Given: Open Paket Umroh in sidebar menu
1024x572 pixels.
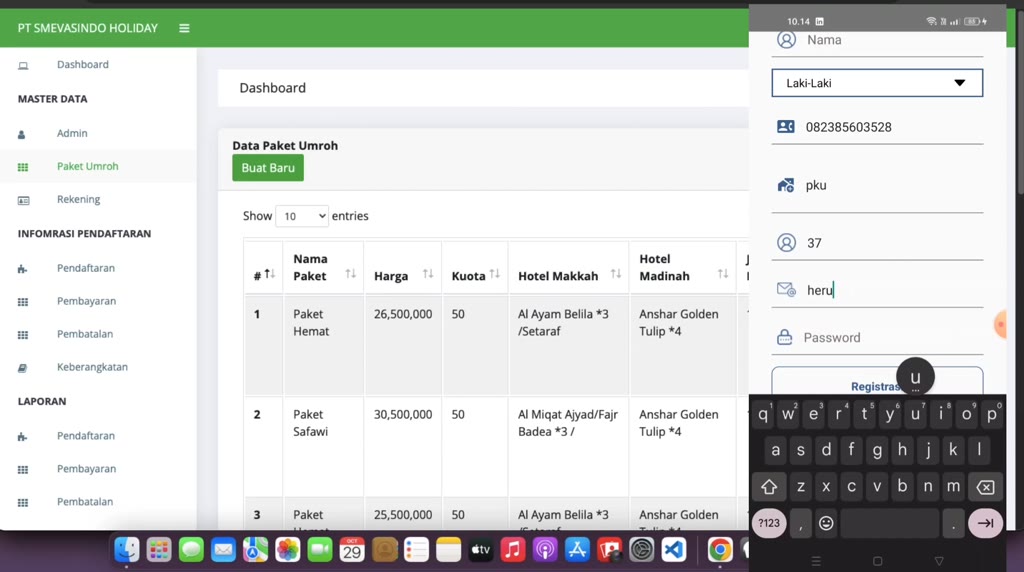Looking at the screenshot, I should pyautogui.click(x=87, y=167).
